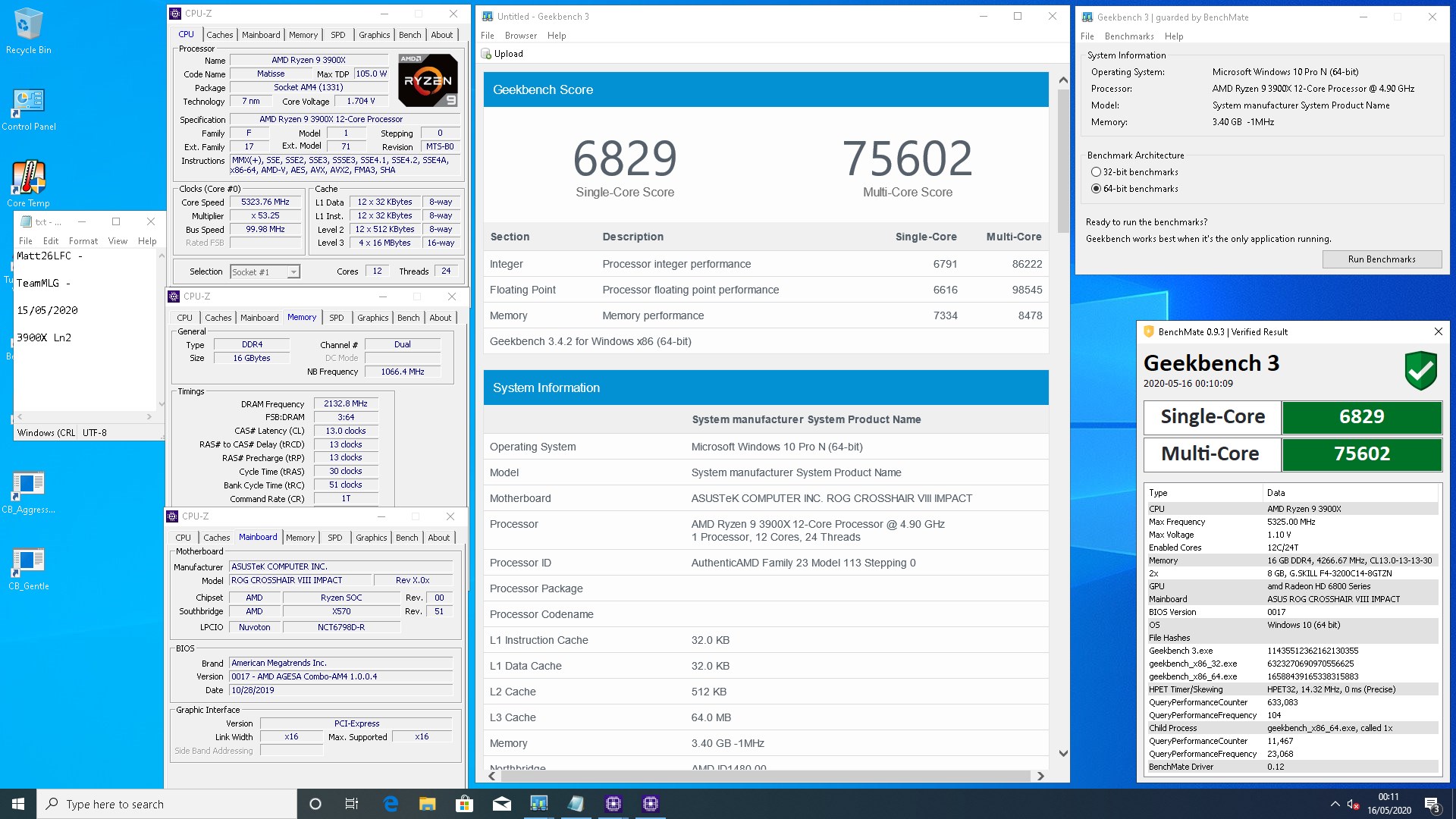Screen dimensions: 1456x819
Task: Show hidden tray icons chevron
Action: tap(1335, 804)
